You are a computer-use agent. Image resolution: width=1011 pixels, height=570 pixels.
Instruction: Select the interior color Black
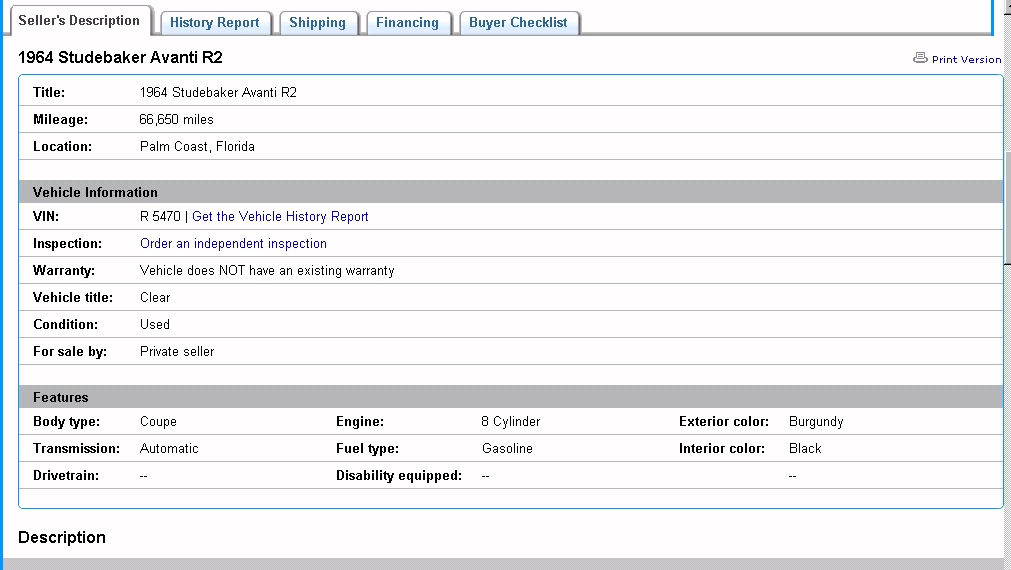(805, 449)
